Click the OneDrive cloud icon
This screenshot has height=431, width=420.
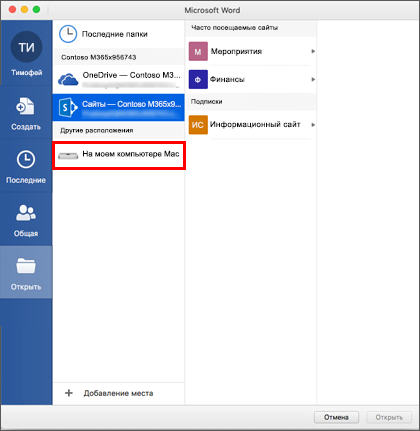(68, 80)
